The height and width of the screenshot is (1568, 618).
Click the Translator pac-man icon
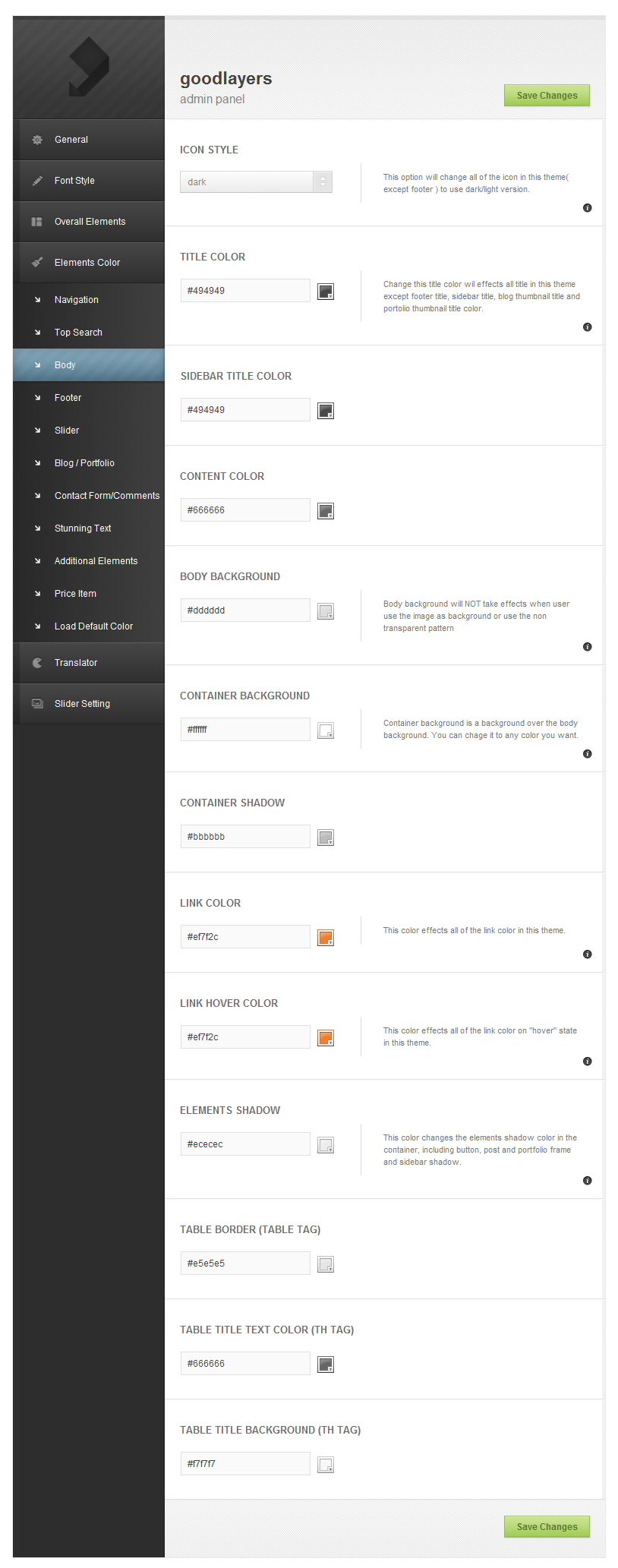tap(37, 663)
